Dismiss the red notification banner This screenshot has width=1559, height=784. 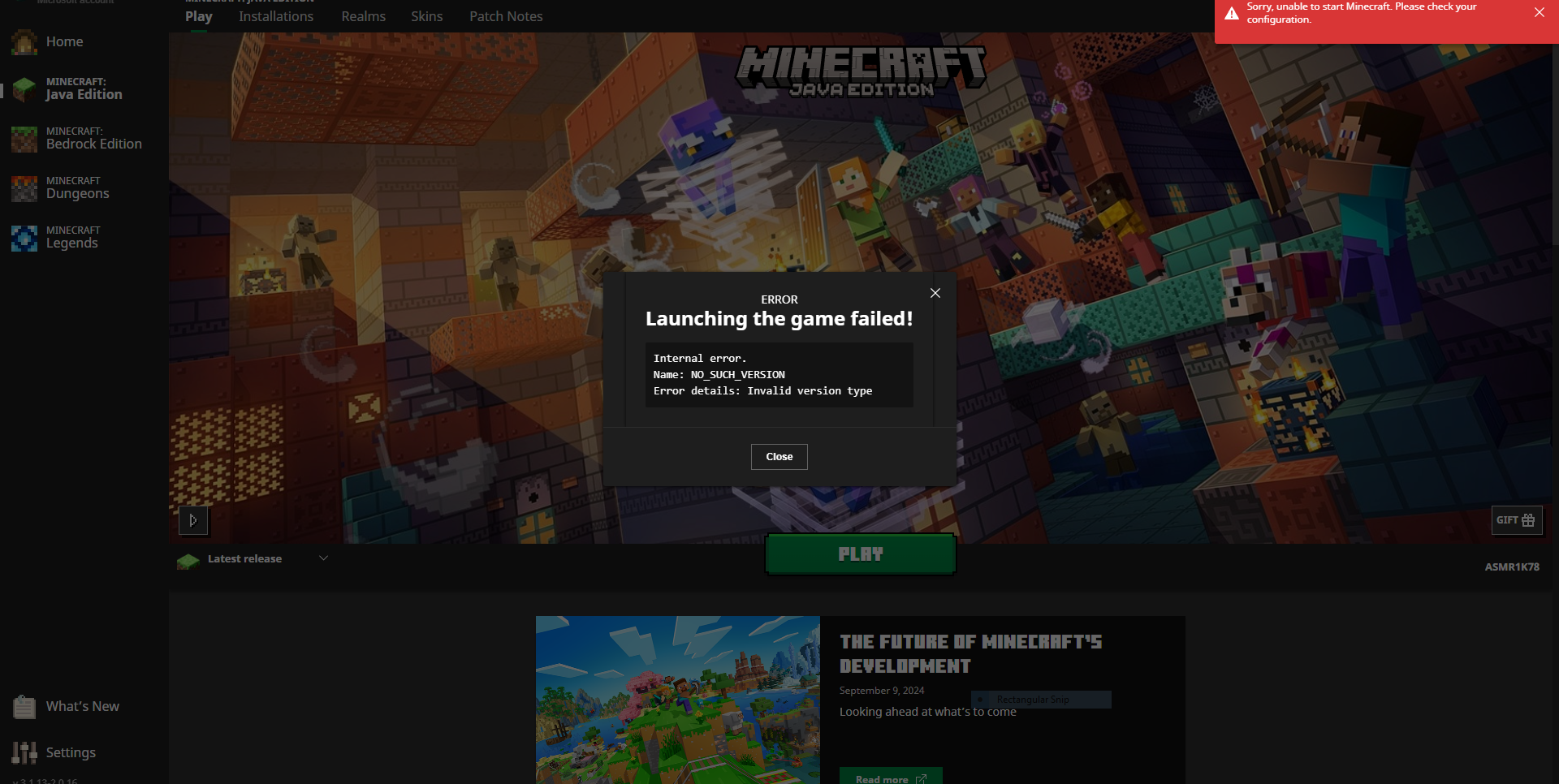1540,12
